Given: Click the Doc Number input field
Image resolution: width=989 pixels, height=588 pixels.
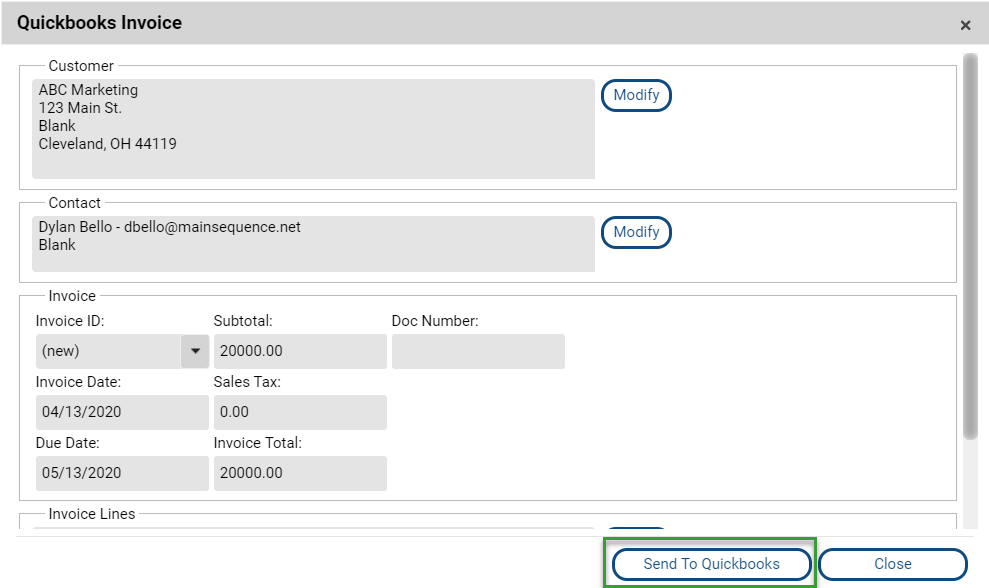Looking at the screenshot, I should 478,351.
